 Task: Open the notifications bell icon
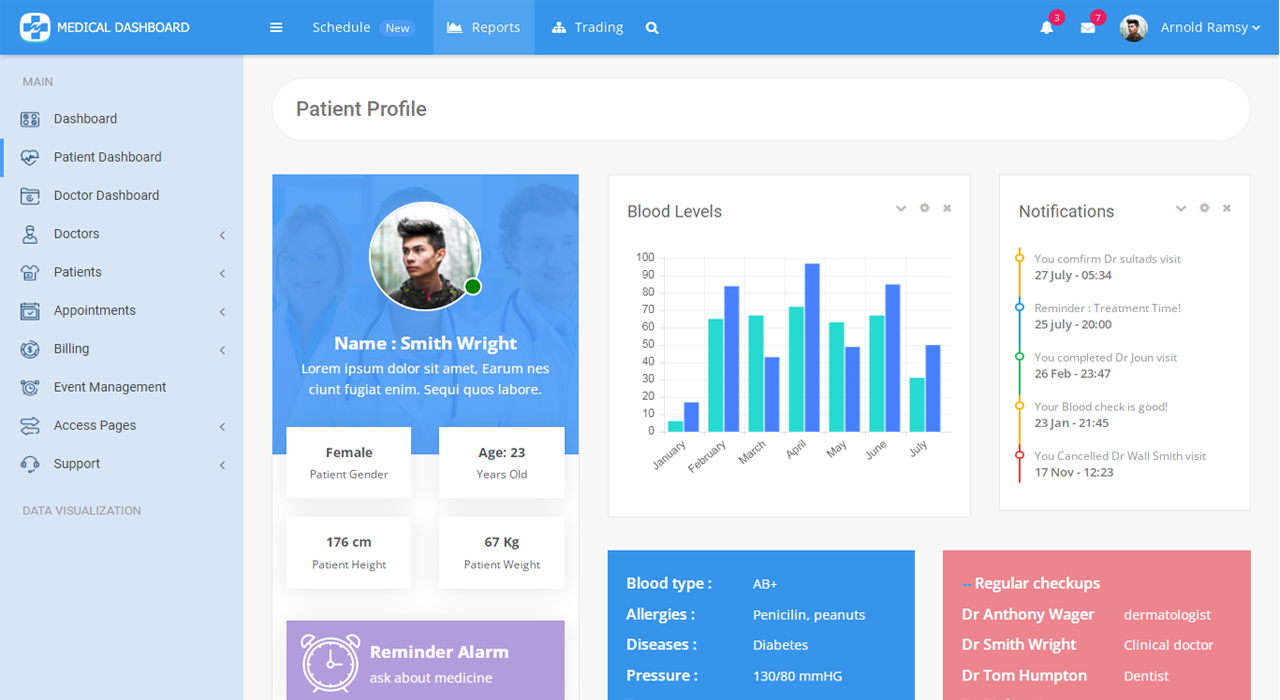click(1046, 28)
